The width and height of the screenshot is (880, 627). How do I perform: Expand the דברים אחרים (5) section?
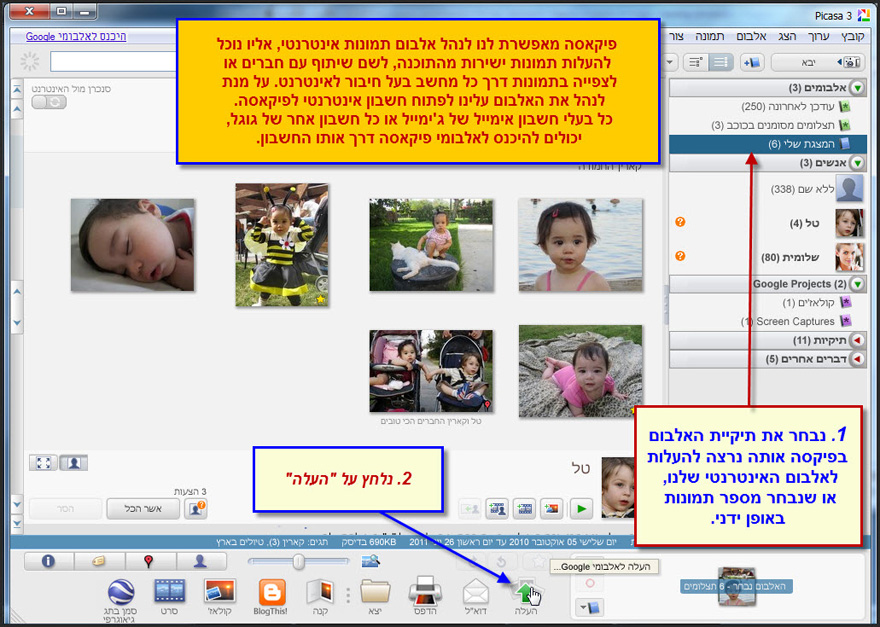(857, 359)
